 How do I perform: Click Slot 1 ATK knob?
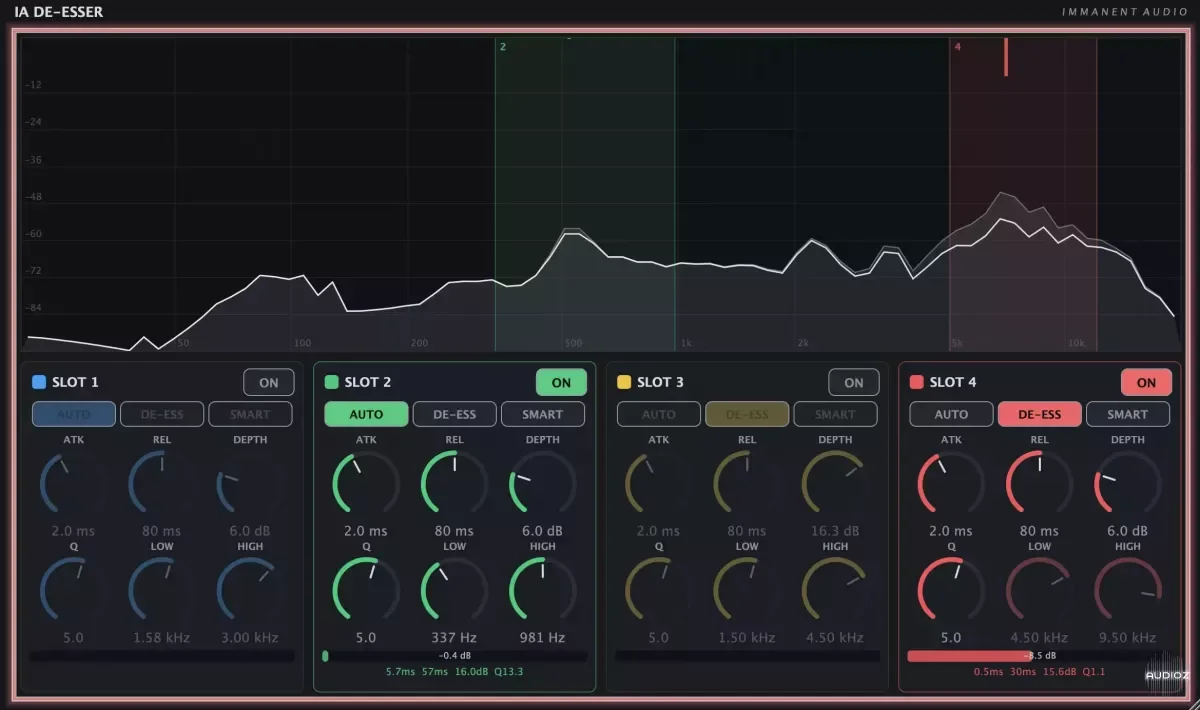(x=74, y=484)
